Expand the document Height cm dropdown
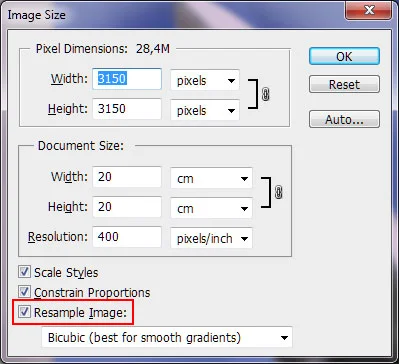Screen dimensions: 399x364 [x=211, y=208]
